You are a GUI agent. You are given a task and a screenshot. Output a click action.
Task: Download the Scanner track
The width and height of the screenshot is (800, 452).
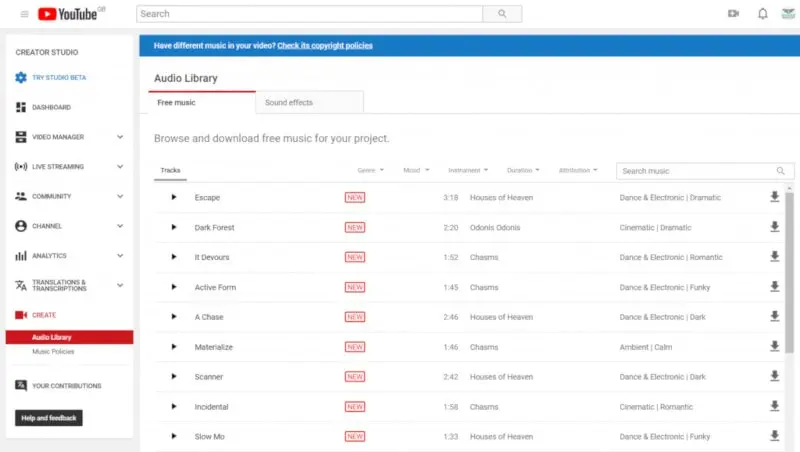point(774,376)
